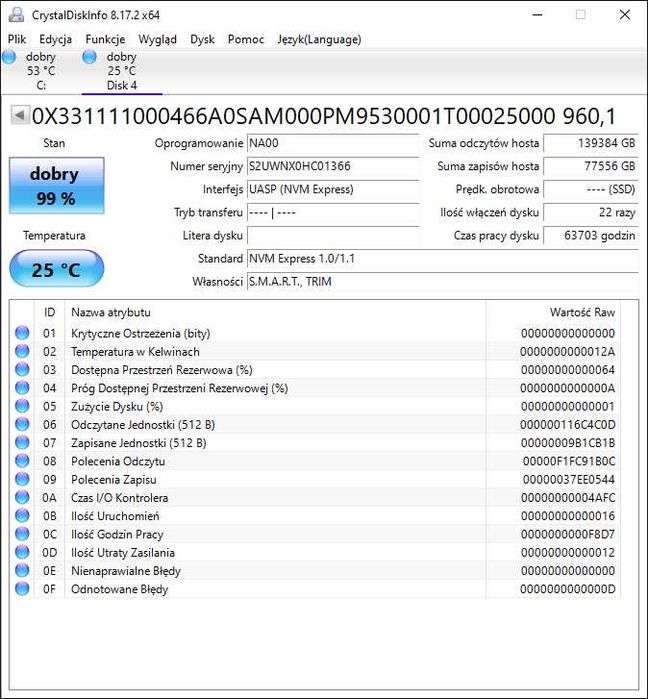648x699 pixels.
Task: Switch to the C: drive tab
Action: (41, 71)
